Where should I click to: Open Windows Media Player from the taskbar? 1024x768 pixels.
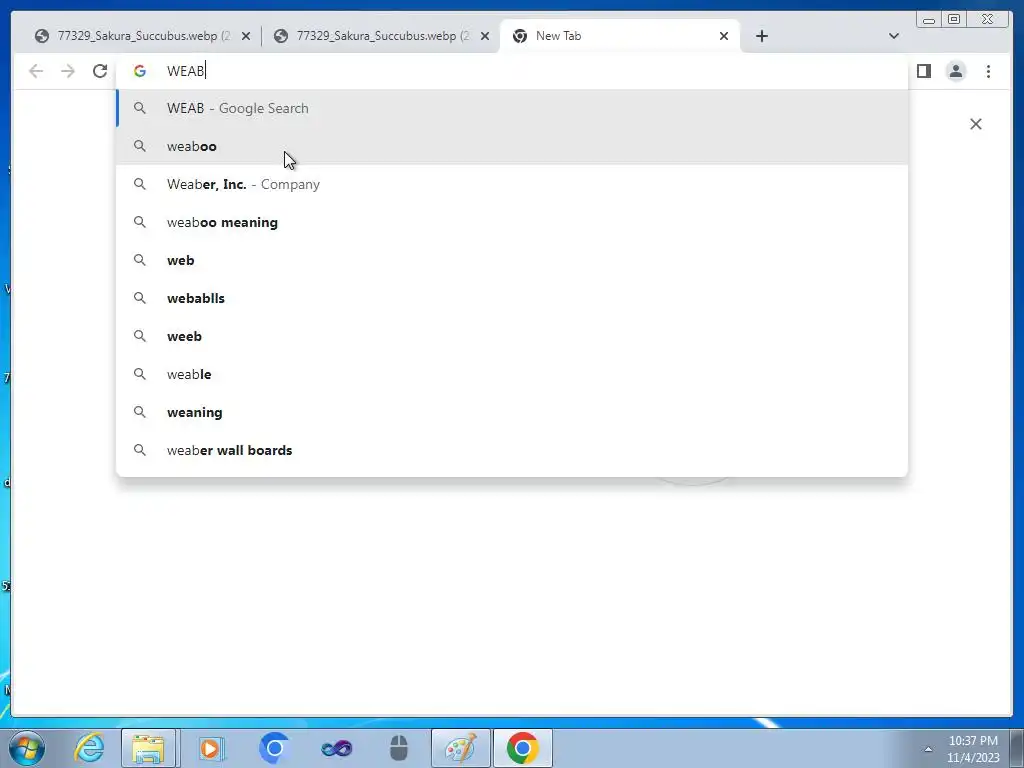pyautogui.click(x=210, y=748)
